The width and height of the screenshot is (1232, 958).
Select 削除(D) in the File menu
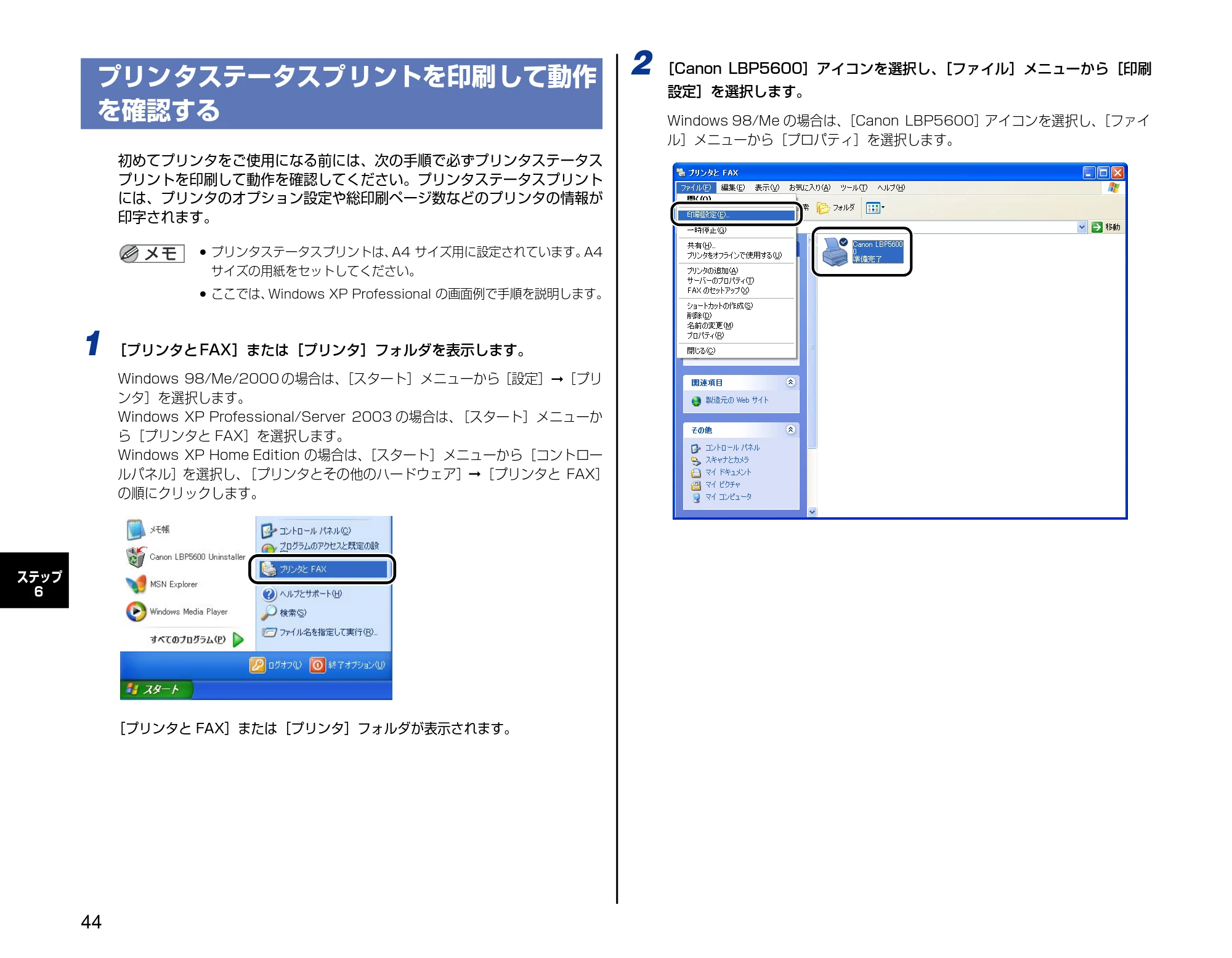point(736,316)
